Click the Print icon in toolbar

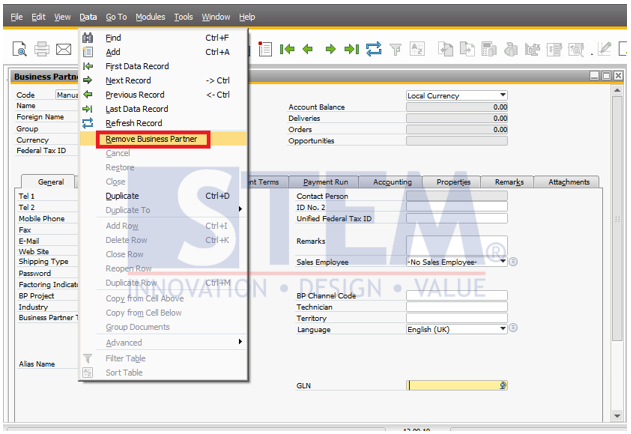click(x=41, y=49)
